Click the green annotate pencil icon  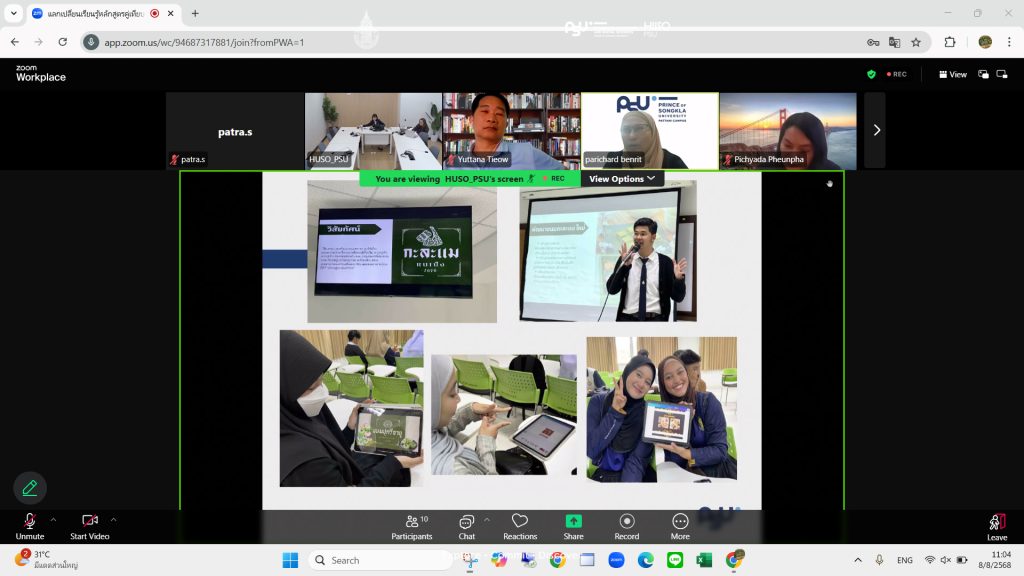pos(30,488)
